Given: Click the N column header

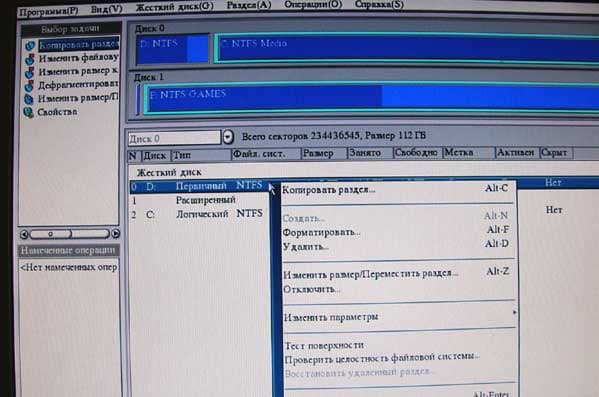Looking at the screenshot, I should (133, 156).
